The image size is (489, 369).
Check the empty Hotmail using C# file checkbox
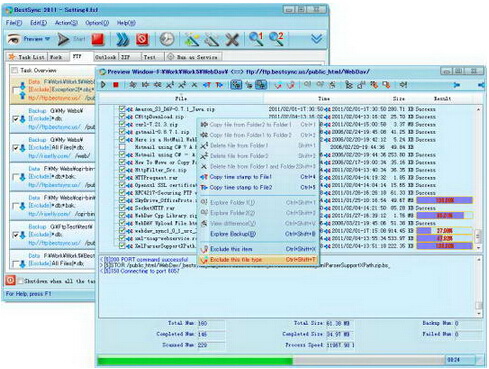[x=122, y=147]
